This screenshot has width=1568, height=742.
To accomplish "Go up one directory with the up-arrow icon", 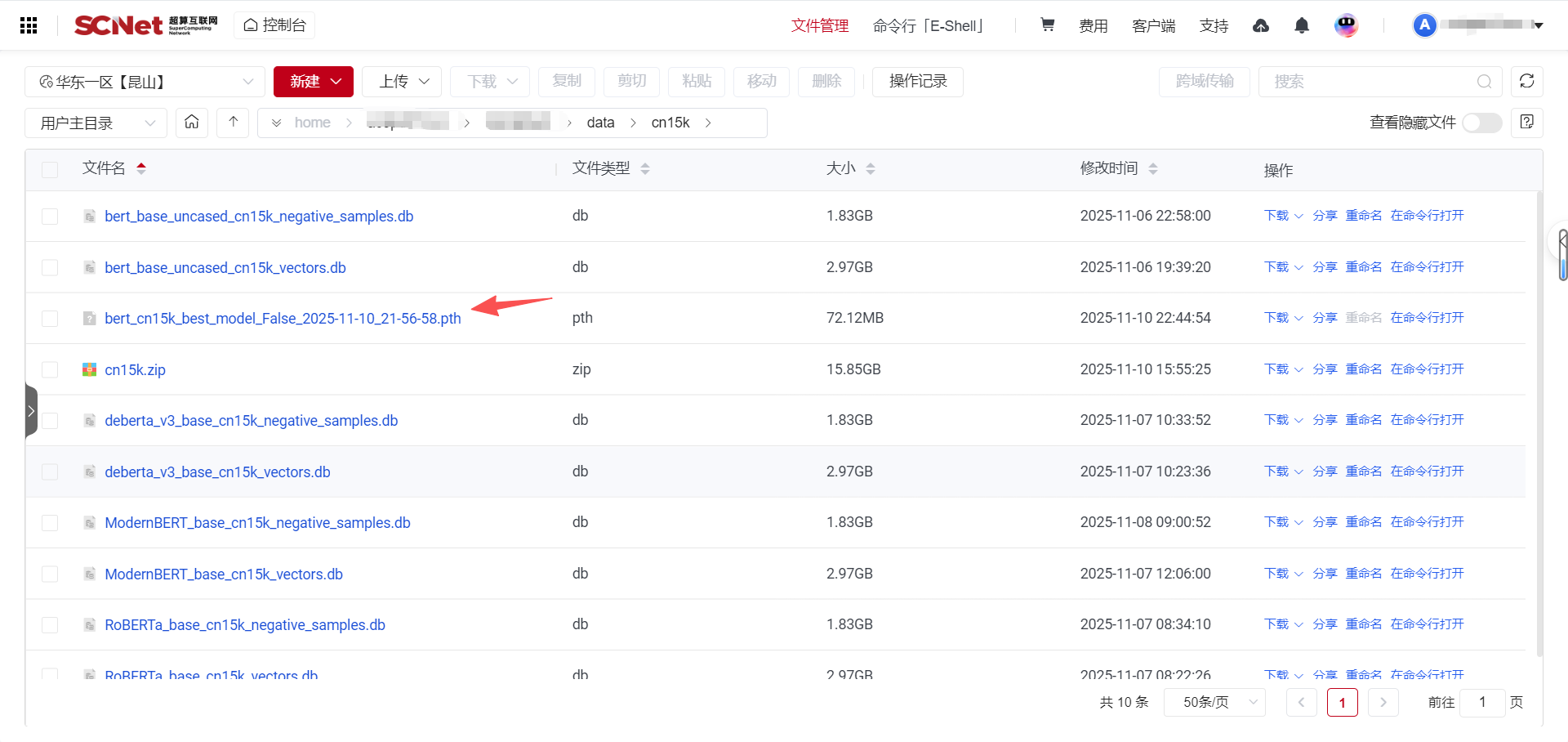I will [232, 122].
